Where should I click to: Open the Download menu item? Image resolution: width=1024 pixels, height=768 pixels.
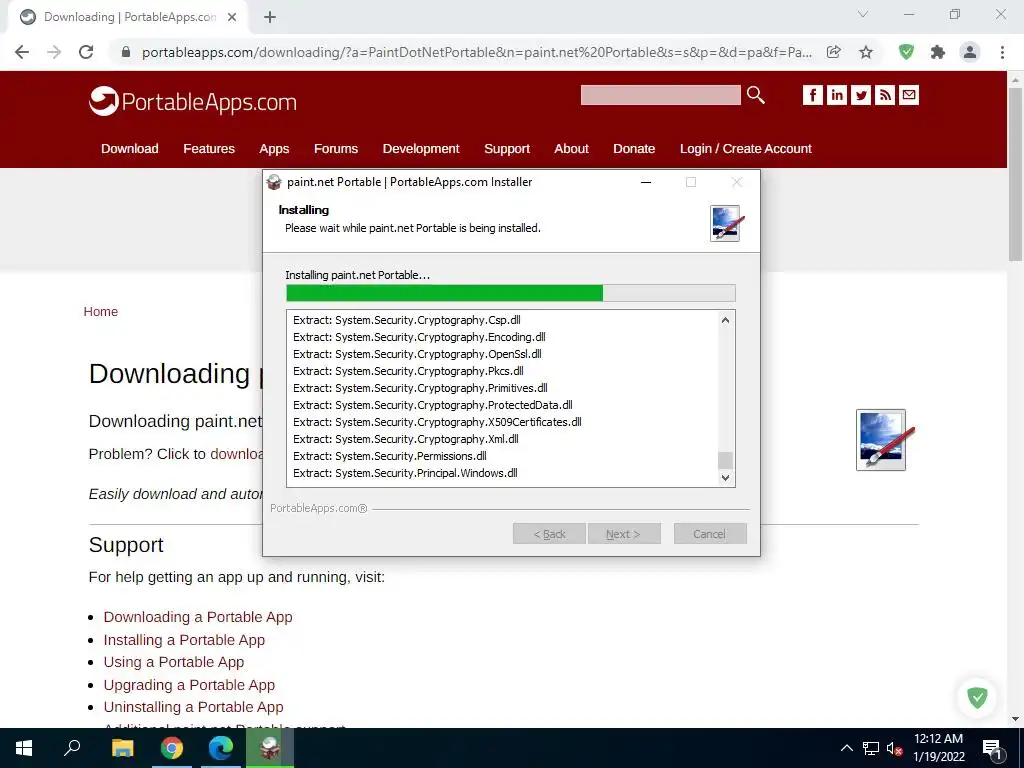click(x=129, y=149)
